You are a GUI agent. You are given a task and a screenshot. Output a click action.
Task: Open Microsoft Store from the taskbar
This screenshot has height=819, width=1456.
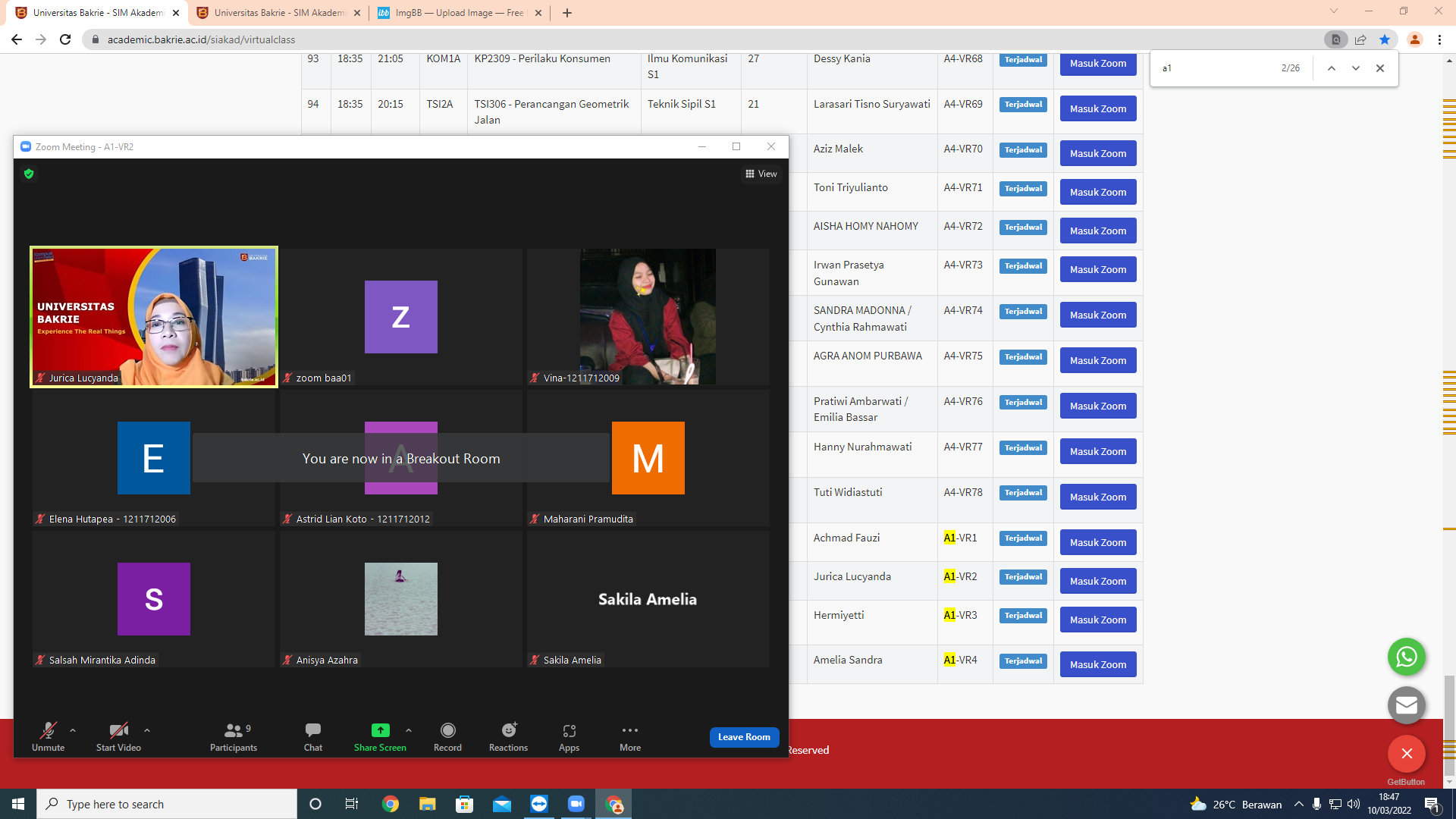[x=465, y=804]
